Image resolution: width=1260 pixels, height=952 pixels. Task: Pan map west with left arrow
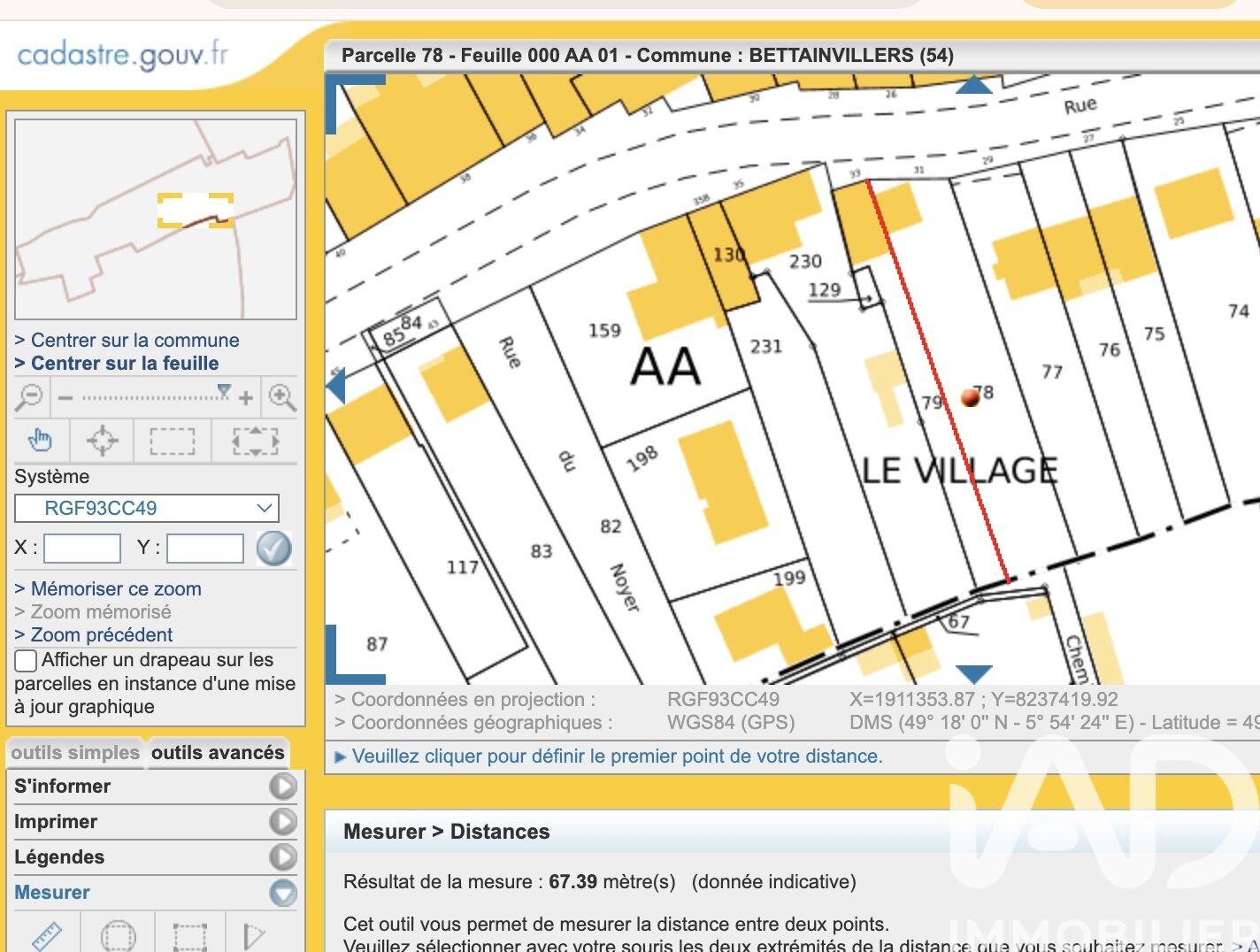click(x=335, y=387)
